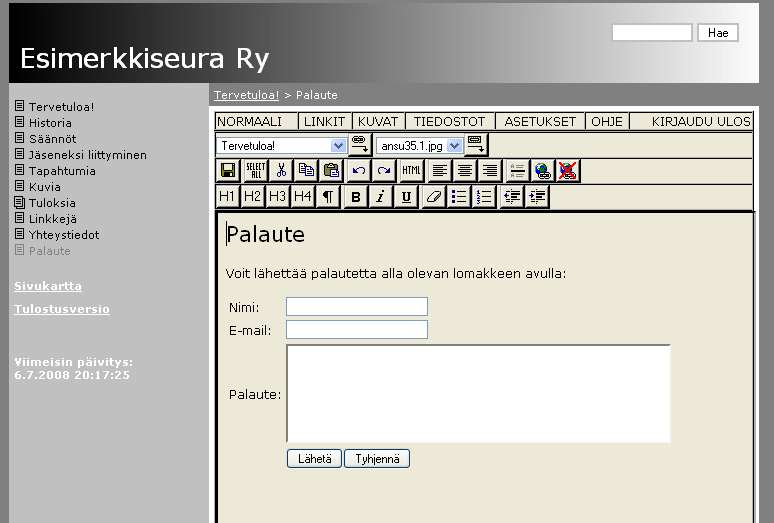Click the Save floppy disk icon
774x523 pixels.
point(228,171)
